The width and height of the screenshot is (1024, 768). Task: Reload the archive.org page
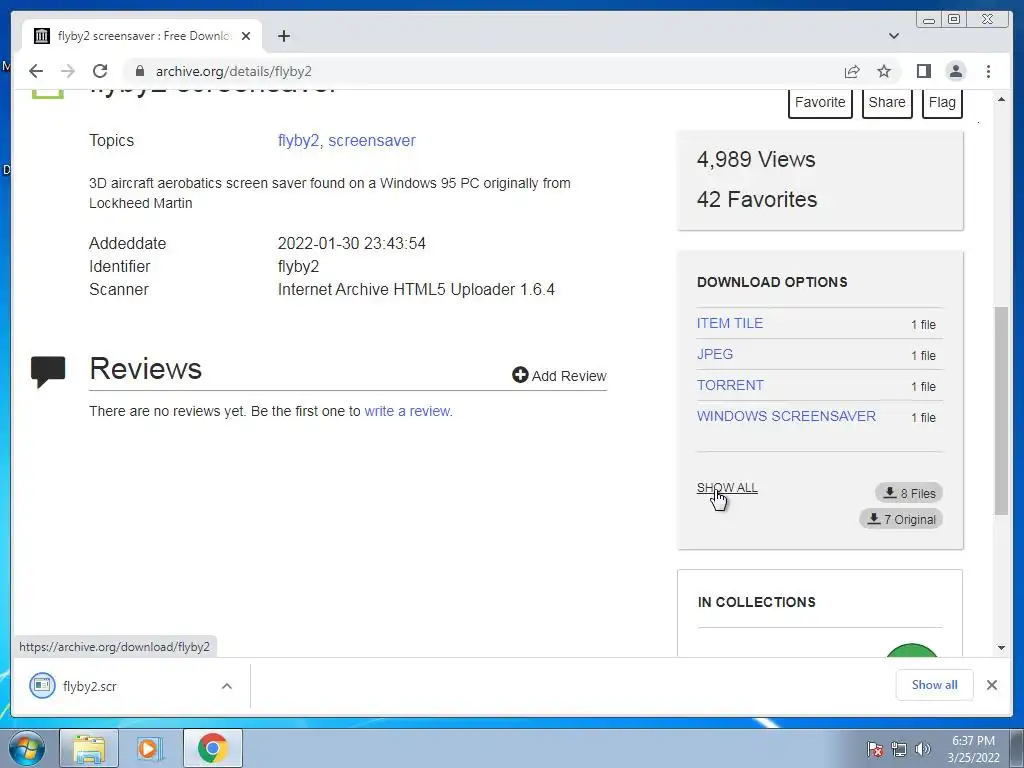click(100, 71)
